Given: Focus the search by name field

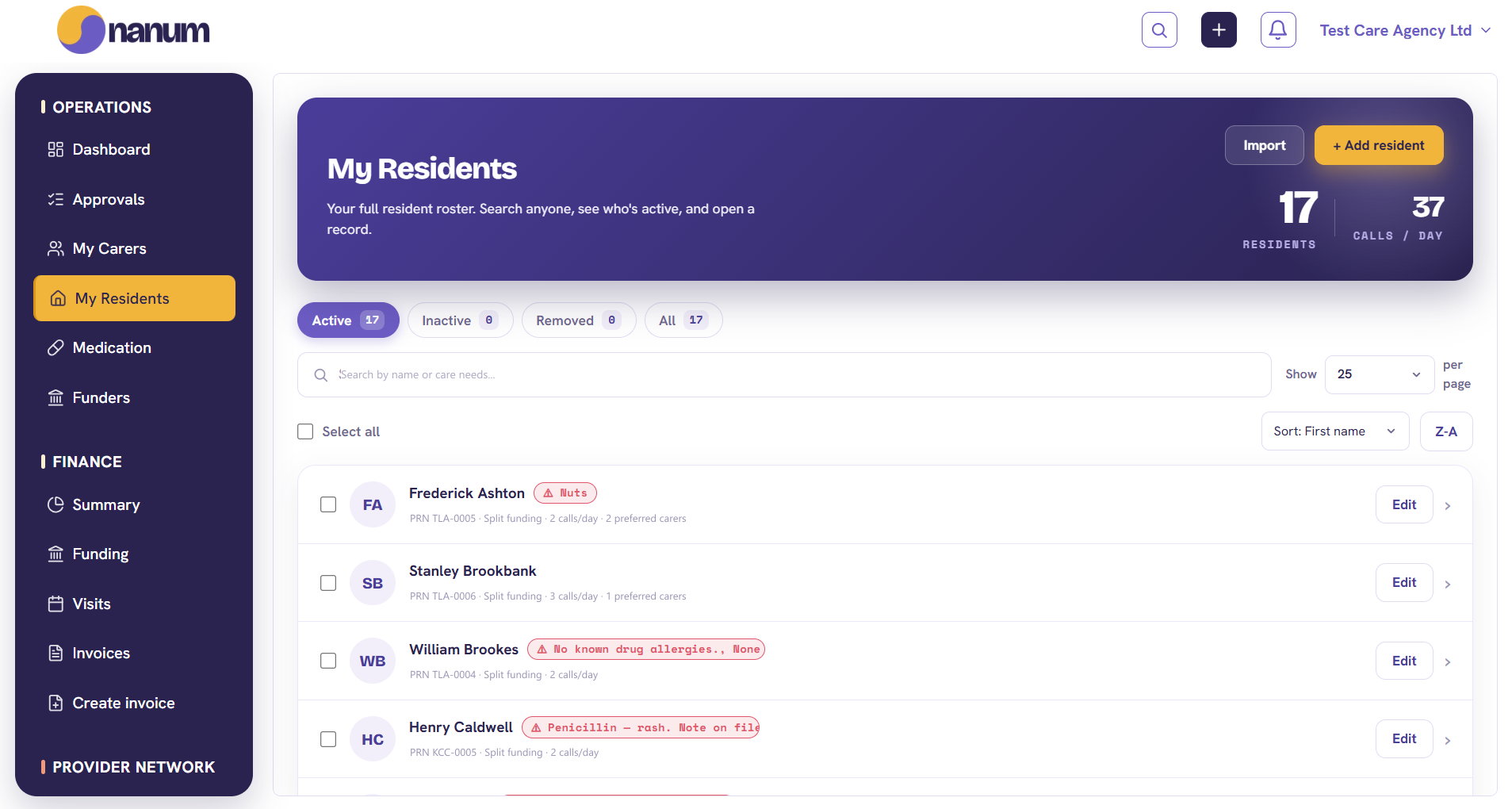Looking at the screenshot, I should click(x=784, y=374).
